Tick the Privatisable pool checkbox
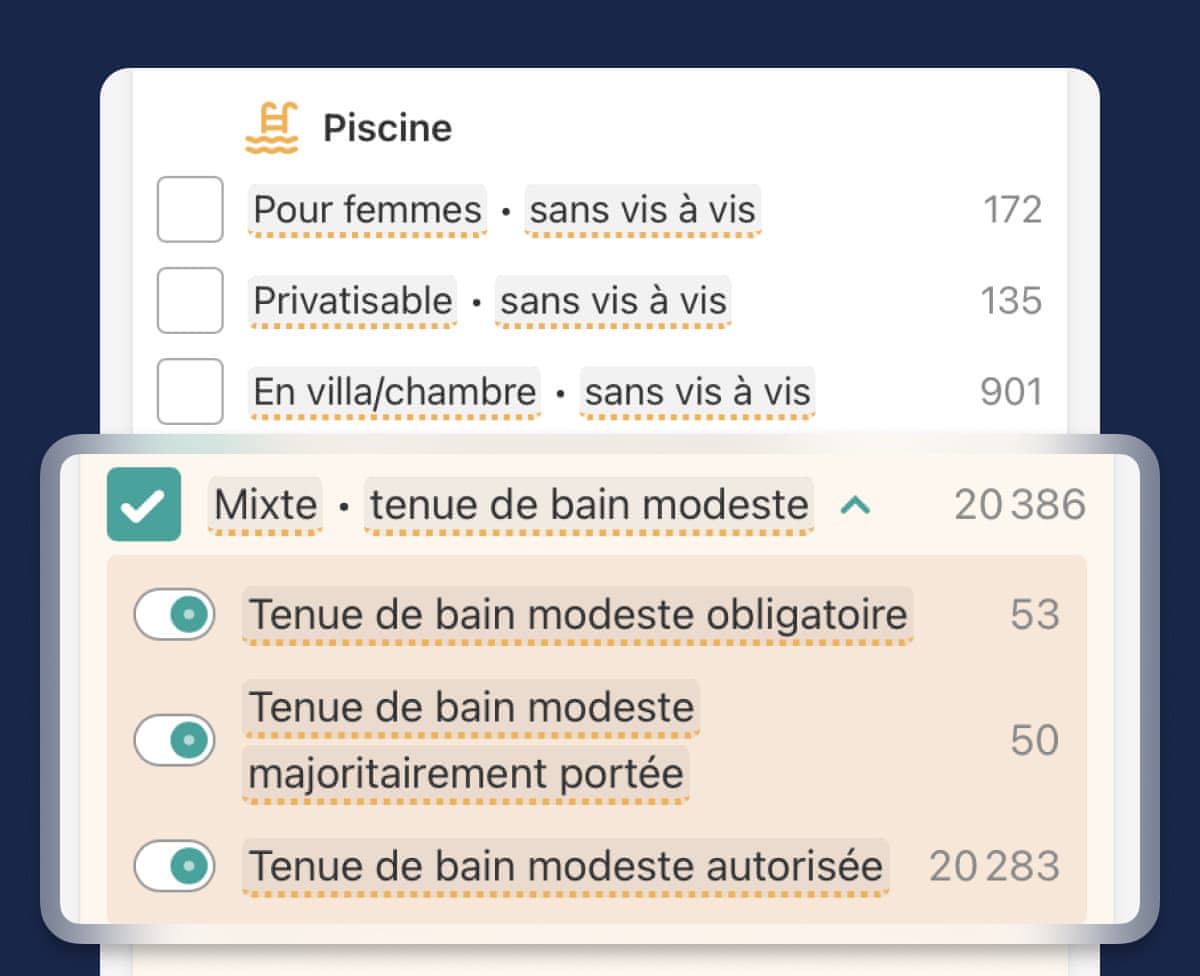 pyautogui.click(x=190, y=300)
